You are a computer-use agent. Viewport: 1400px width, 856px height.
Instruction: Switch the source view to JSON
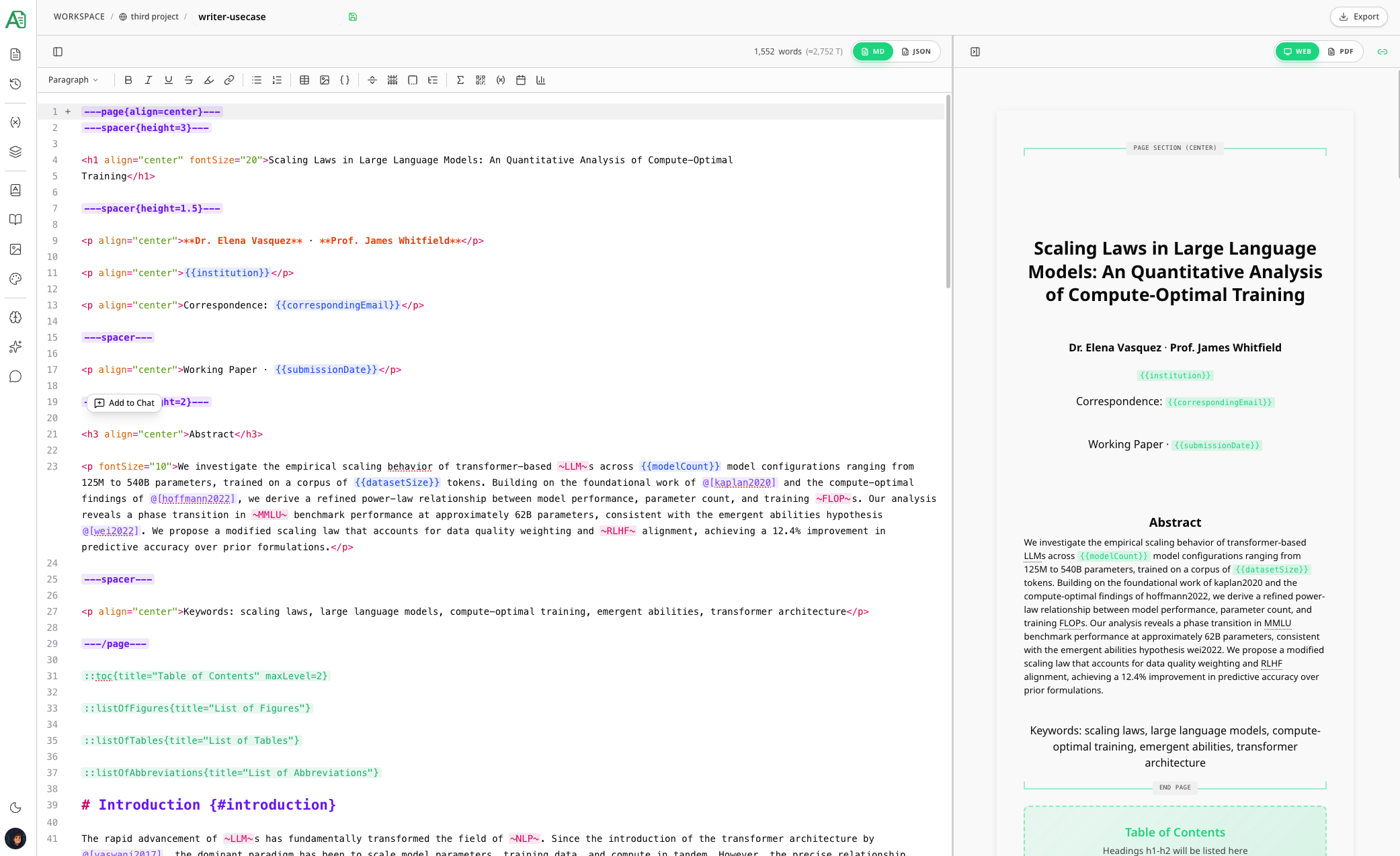click(916, 51)
